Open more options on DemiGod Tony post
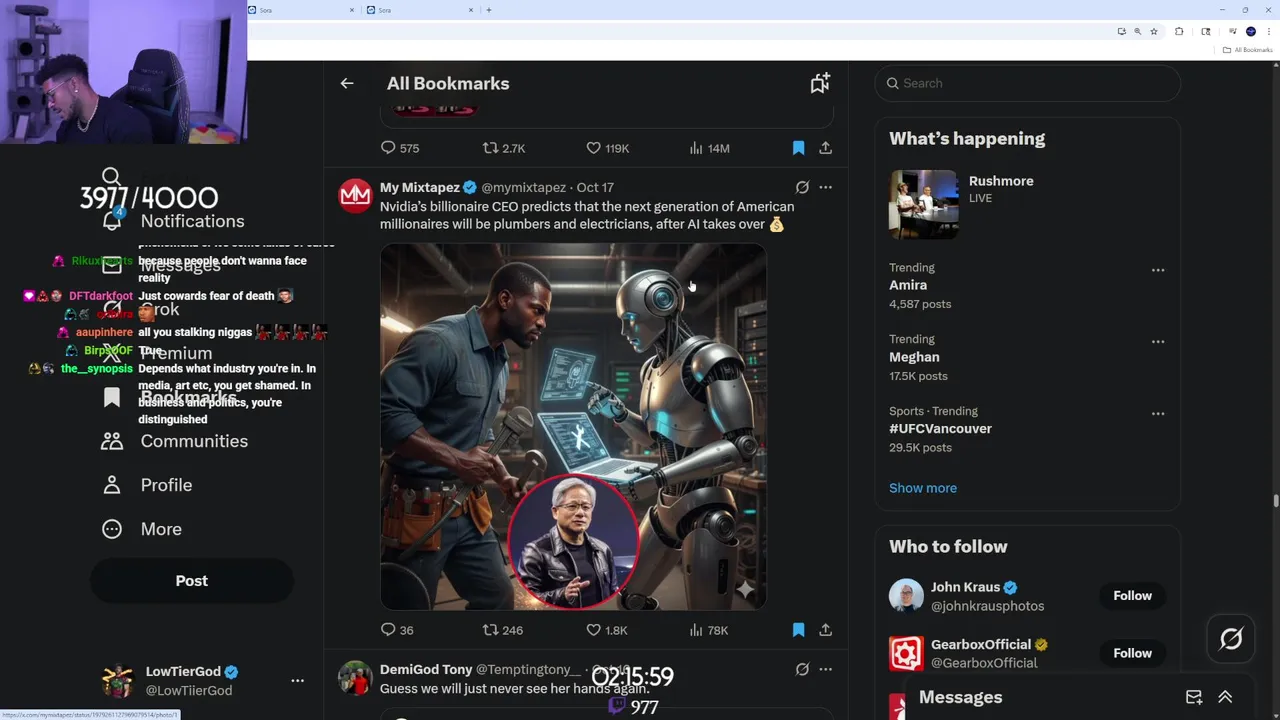This screenshot has width=1280, height=720. pyautogui.click(x=825, y=669)
